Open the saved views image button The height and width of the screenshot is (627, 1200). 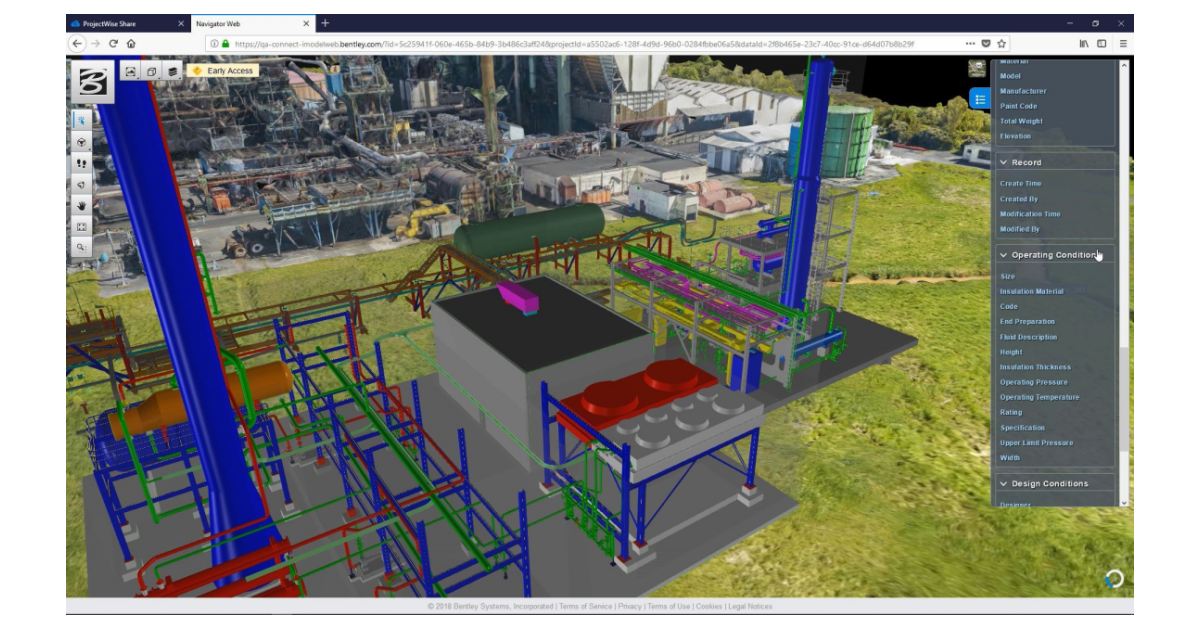[x=131, y=71]
